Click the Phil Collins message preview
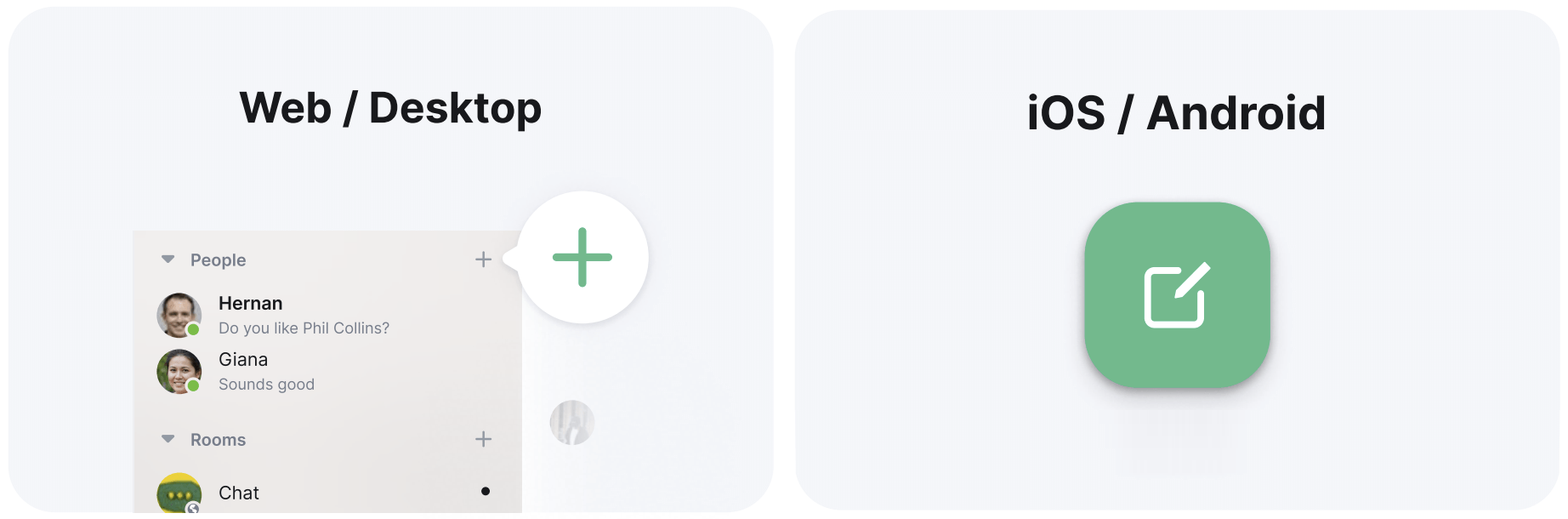 tap(304, 328)
